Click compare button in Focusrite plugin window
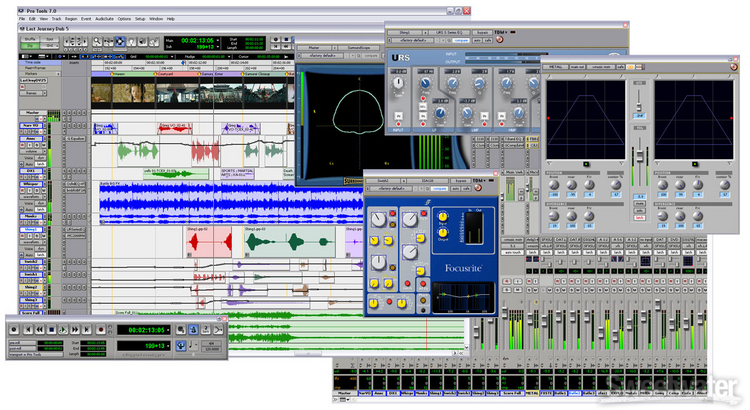Image resolution: width=750 pixels, height=410 pixels. coord(440,188)
